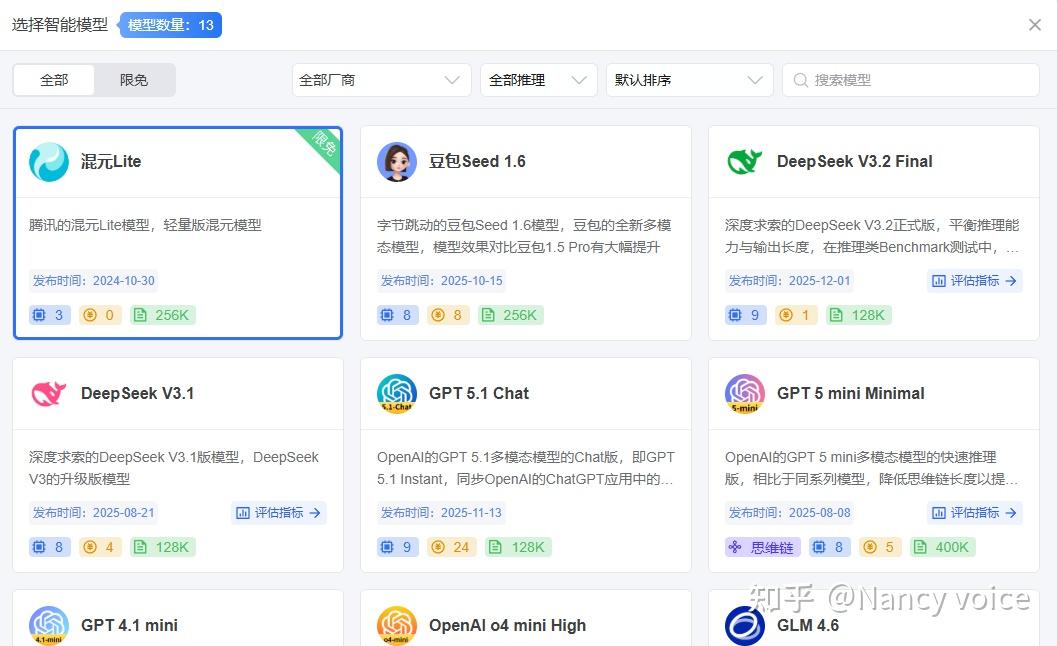Switch to the 全部 tab
The height and width of the screenshot is (646, 1057).
[x=54, y=80]
